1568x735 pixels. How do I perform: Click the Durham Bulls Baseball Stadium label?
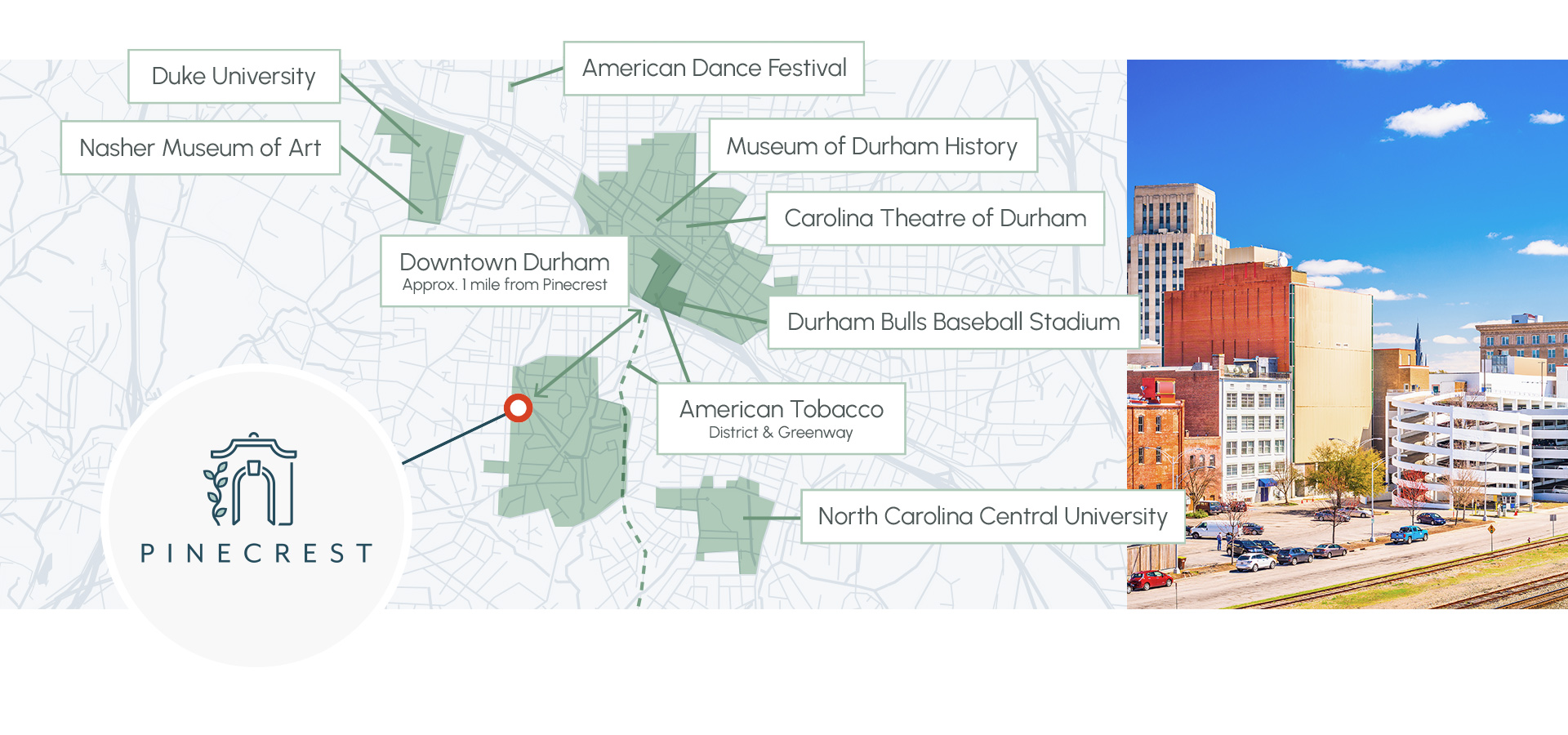pos(954,322)
